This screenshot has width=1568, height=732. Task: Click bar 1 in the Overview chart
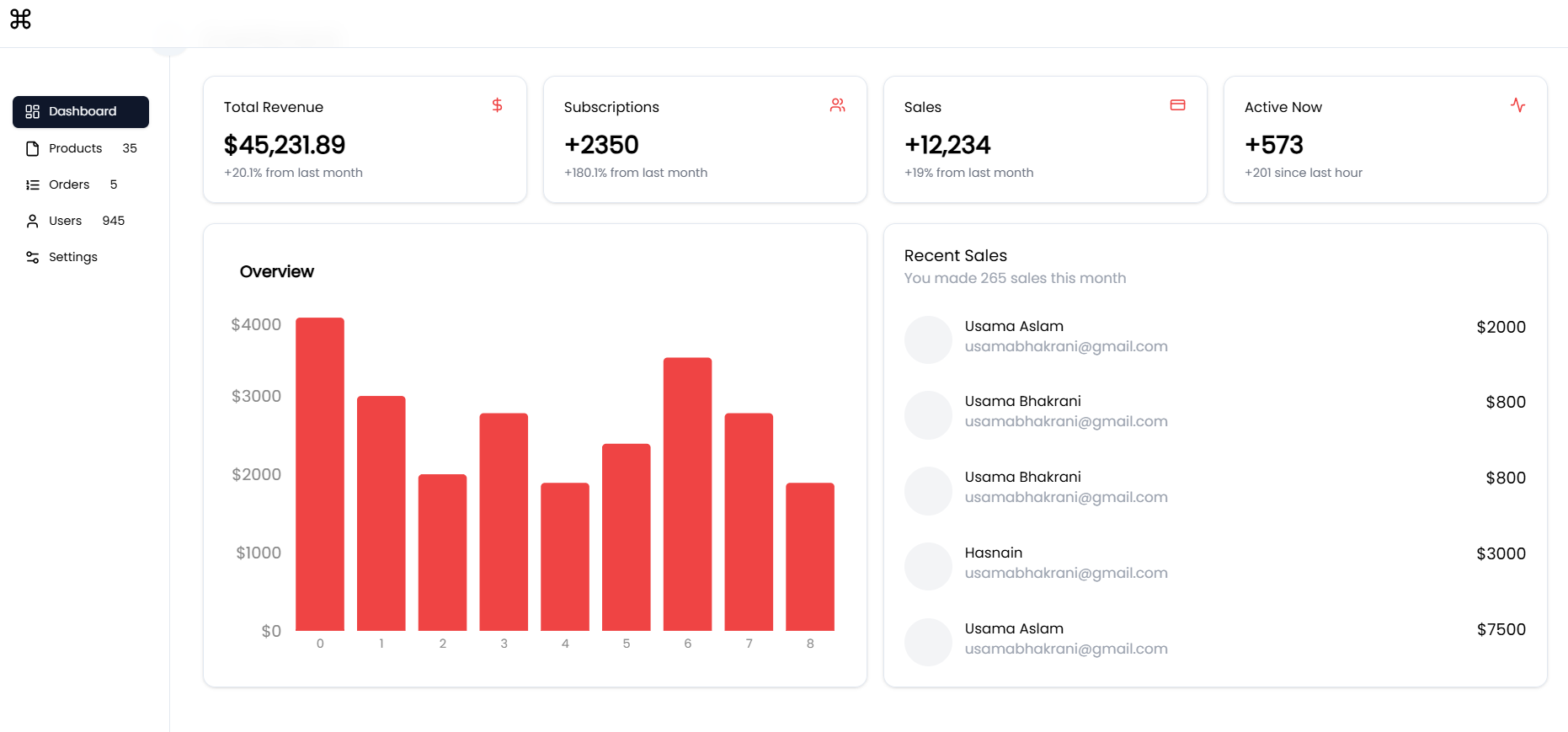381,513
